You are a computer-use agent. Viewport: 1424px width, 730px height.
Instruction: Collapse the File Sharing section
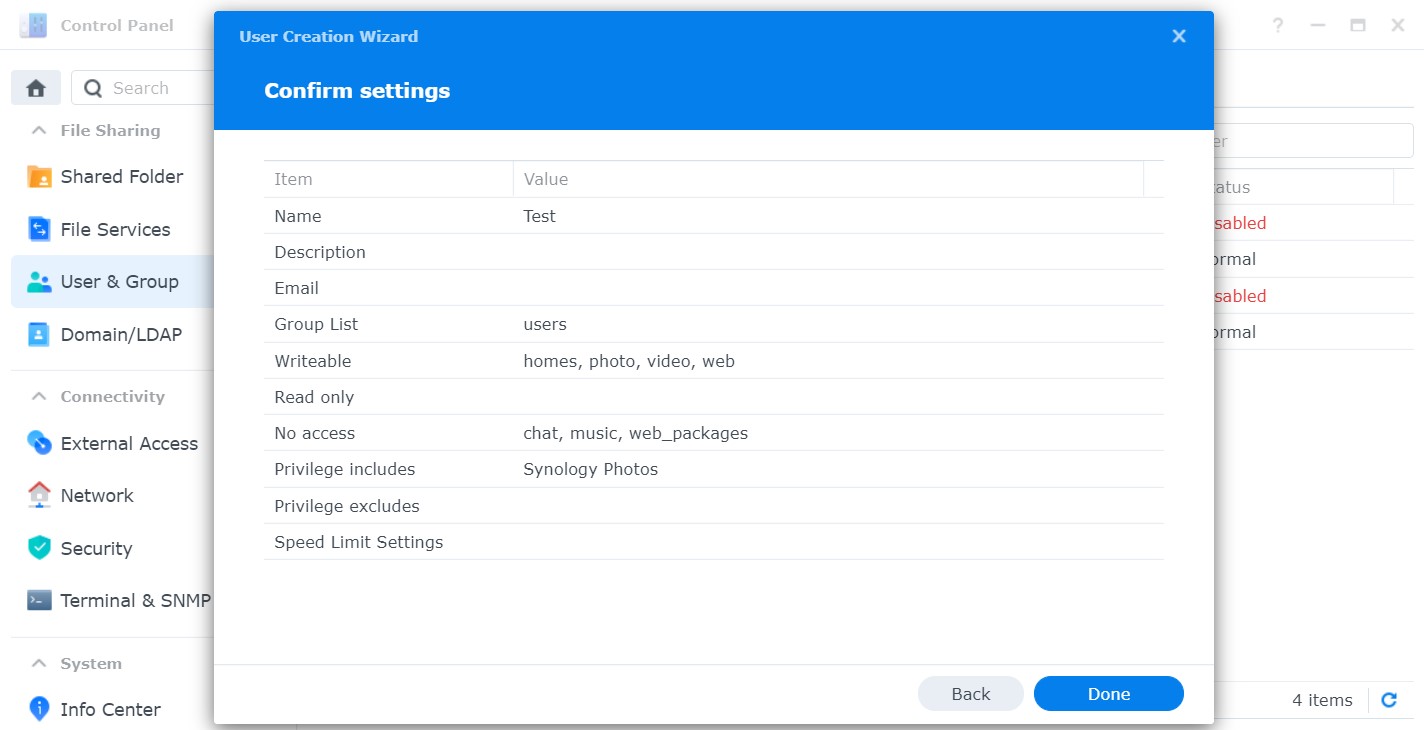[39, 130]
